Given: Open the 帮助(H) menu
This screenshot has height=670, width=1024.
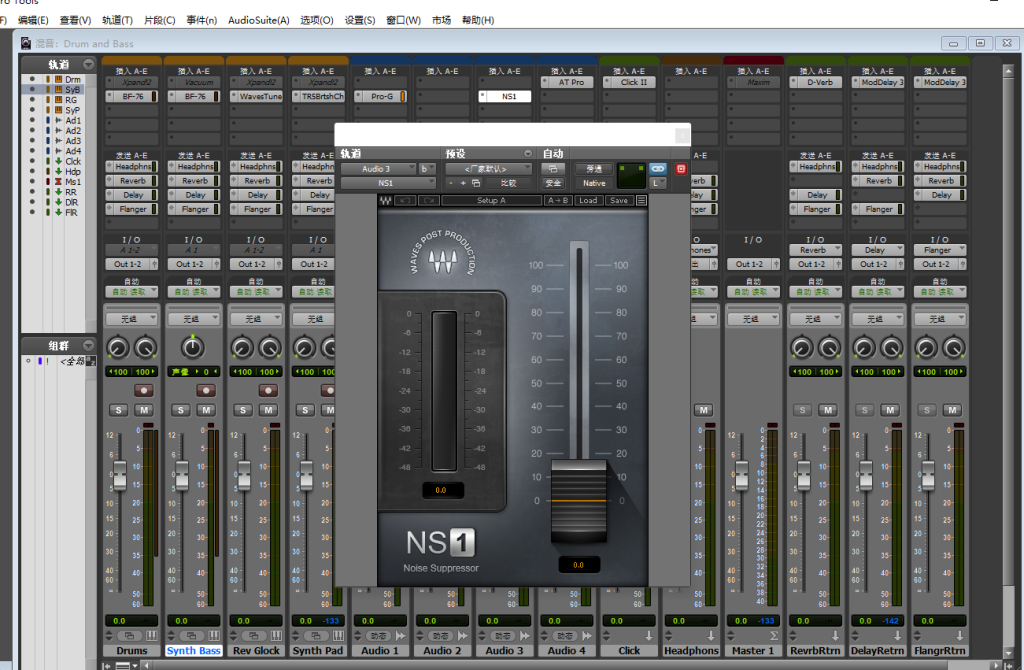Looking at the screenshot, I should (478, 20).
